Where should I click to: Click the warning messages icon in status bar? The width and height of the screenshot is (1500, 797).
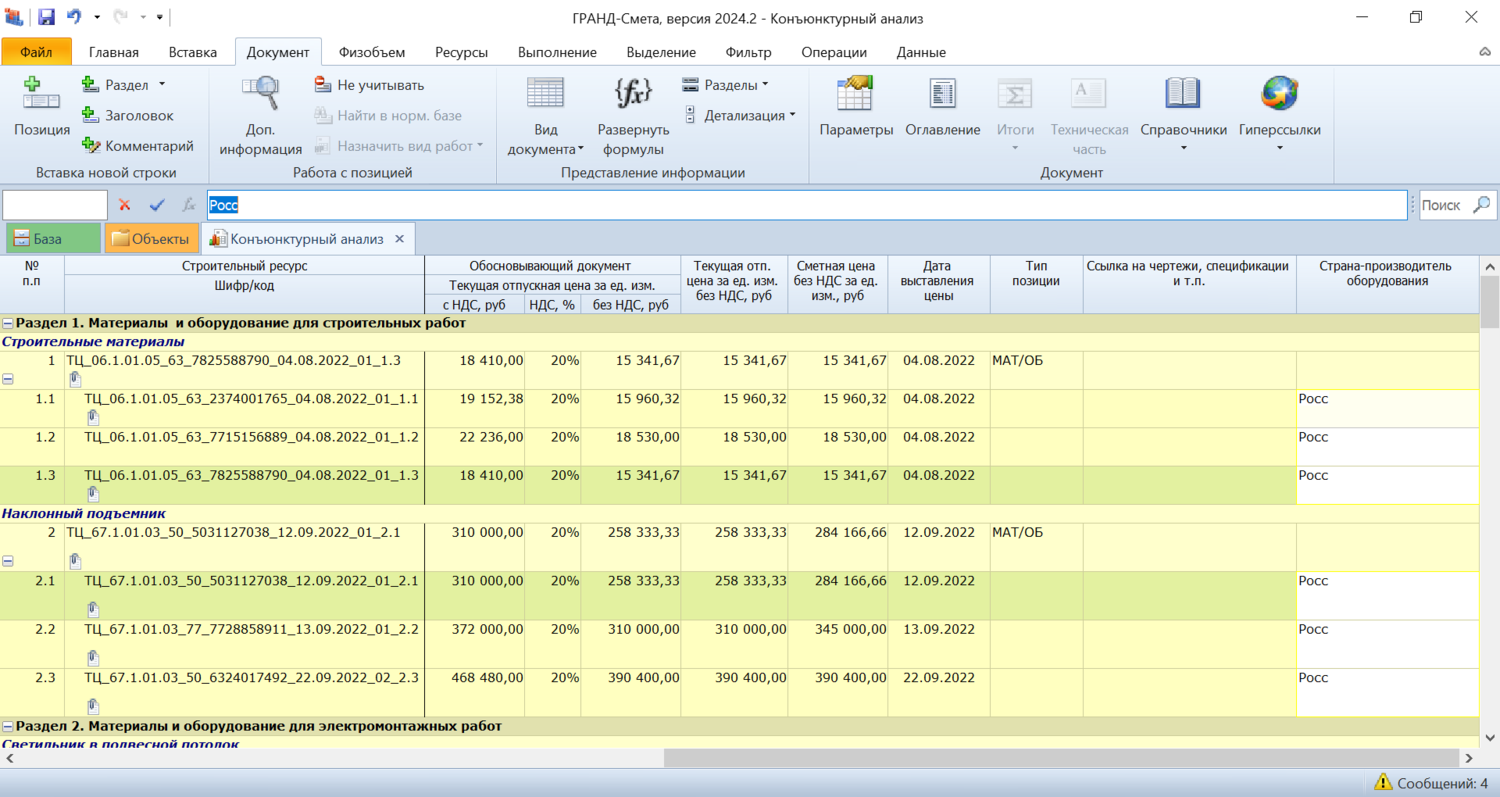pos(1383,782)
